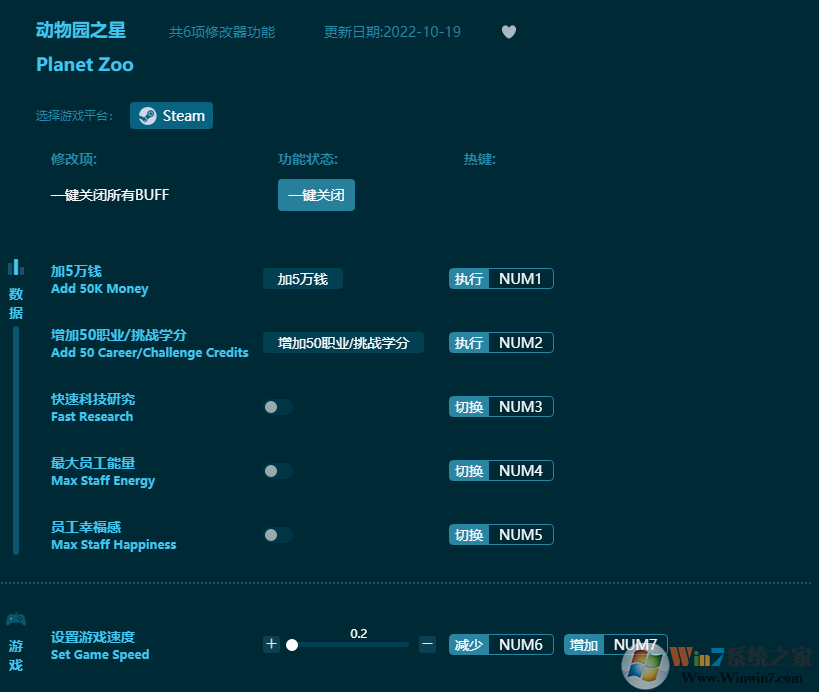Viewport: 819px width, 692px height.
Task: Click the 执行 label beside NUM1
Action: coord(469,278)
